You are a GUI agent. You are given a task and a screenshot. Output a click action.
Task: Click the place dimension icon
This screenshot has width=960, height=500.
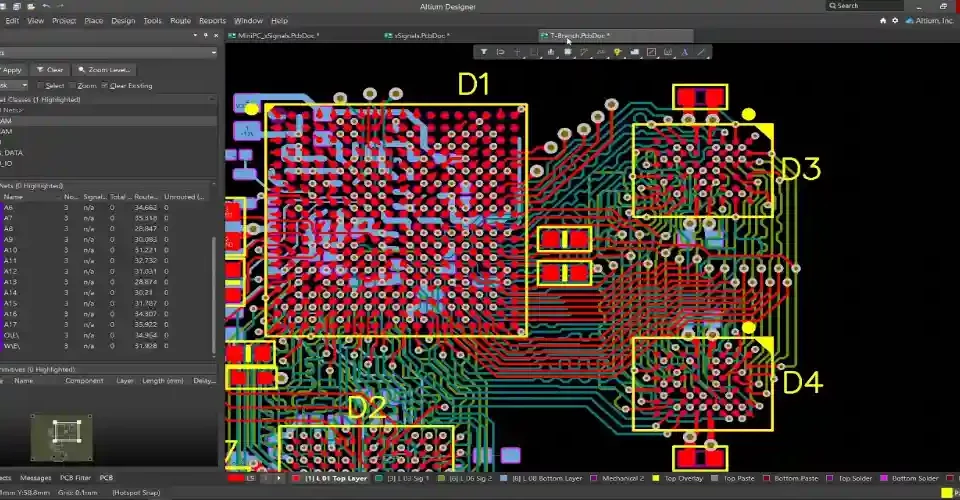(668, 52)
